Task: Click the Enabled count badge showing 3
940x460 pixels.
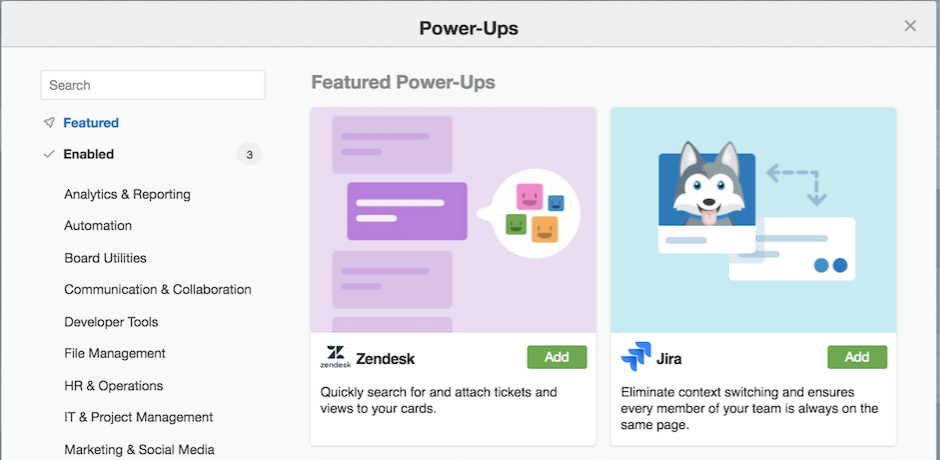Action: 249,154
